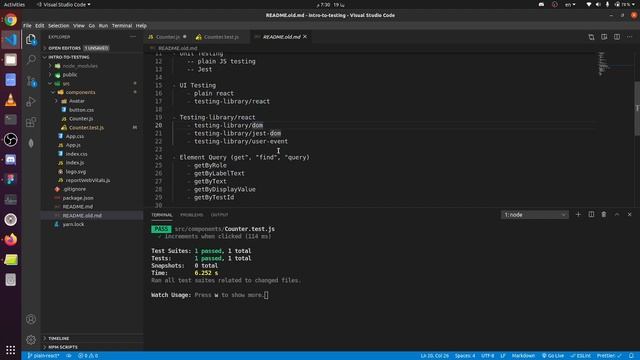Open the Explorer panel actions menu
The image size is (640, 360).
pyautogui.click(x=133, y=37)
